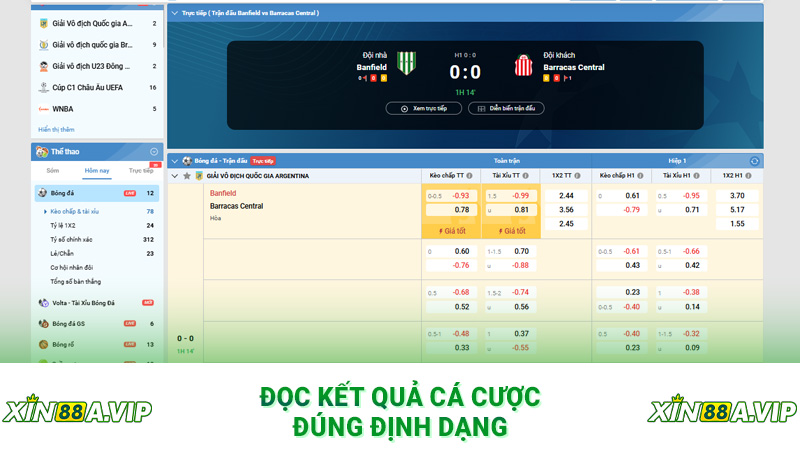Switch to the Sớm tab
Viewport: 800px width, 450px height.
[x=52, y=171]
